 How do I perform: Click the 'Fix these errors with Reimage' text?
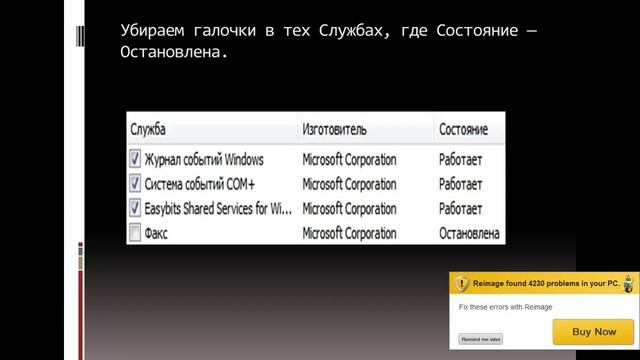[505, 307]
